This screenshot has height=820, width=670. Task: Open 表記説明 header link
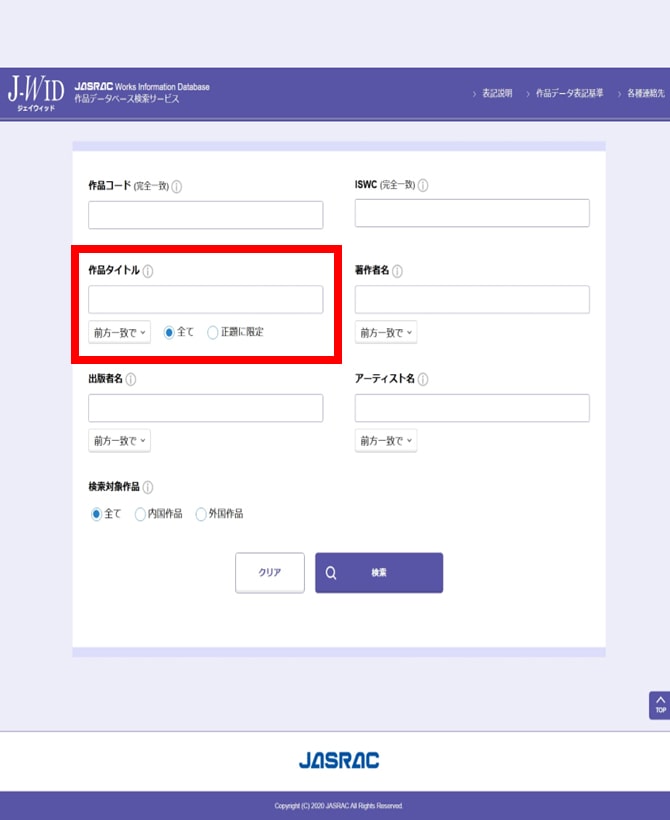(496, 93)
